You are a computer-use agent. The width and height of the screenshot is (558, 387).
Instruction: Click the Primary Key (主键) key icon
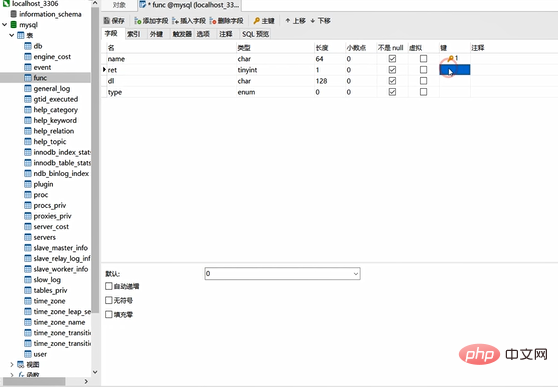pyautogui.click(x=256, y=21)
